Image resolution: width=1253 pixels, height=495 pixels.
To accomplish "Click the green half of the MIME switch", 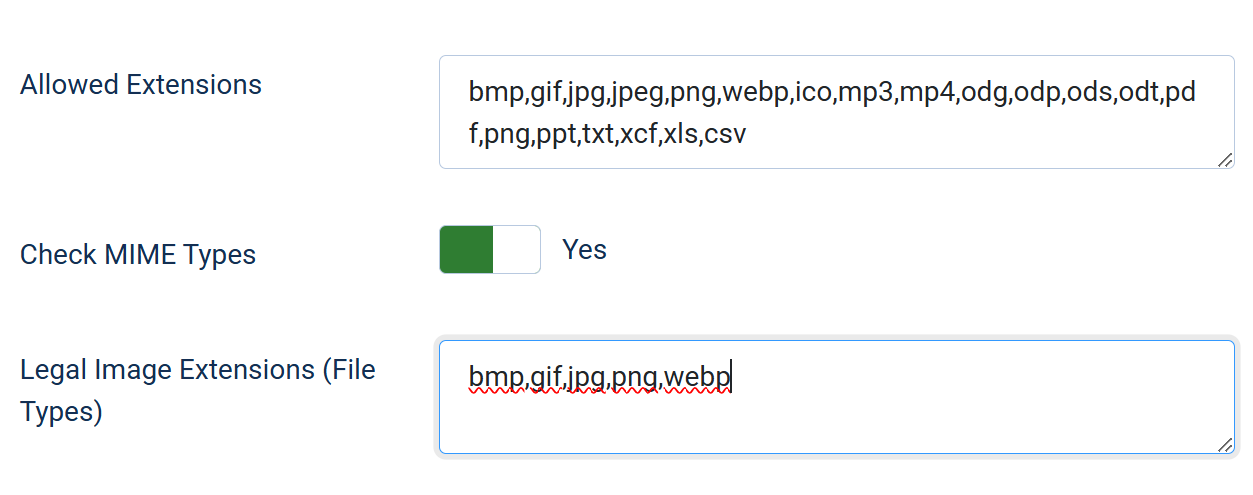I will (x=466, y=250).
